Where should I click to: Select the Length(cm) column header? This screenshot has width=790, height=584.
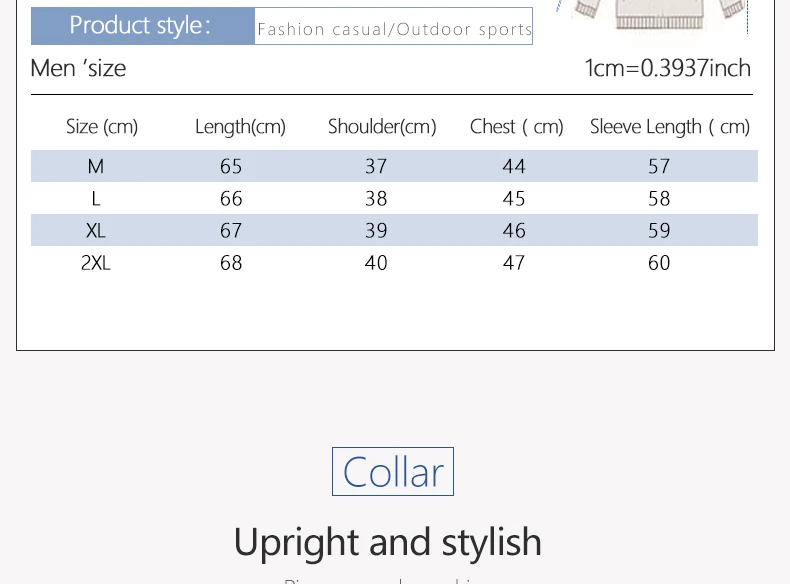point(240,126)
